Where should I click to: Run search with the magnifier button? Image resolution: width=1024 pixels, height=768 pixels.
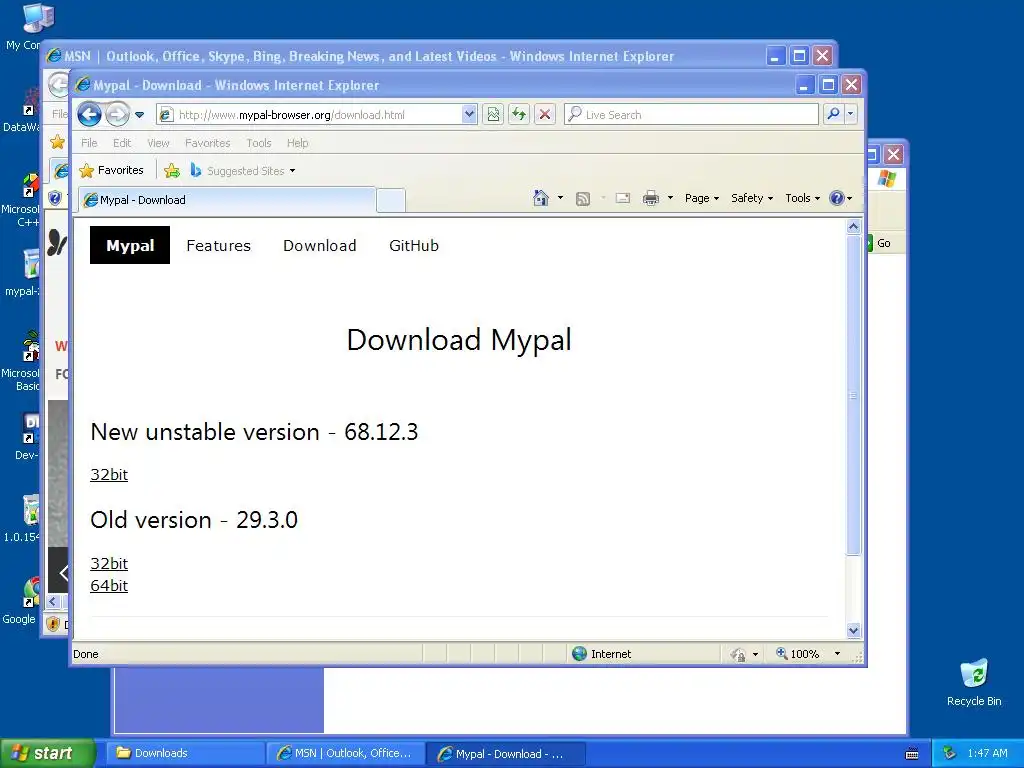tap(833, 115)
